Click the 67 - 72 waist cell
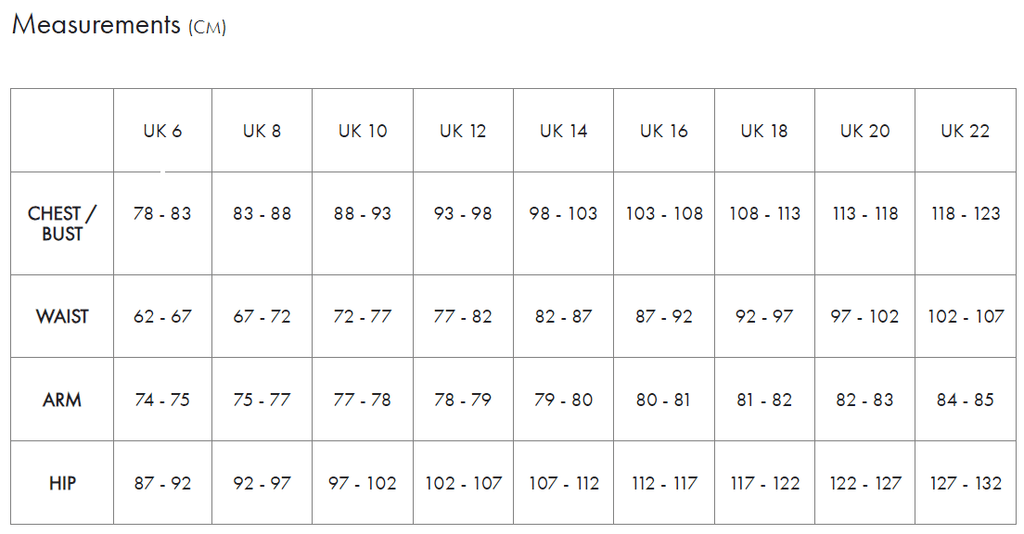 point(262,316)
